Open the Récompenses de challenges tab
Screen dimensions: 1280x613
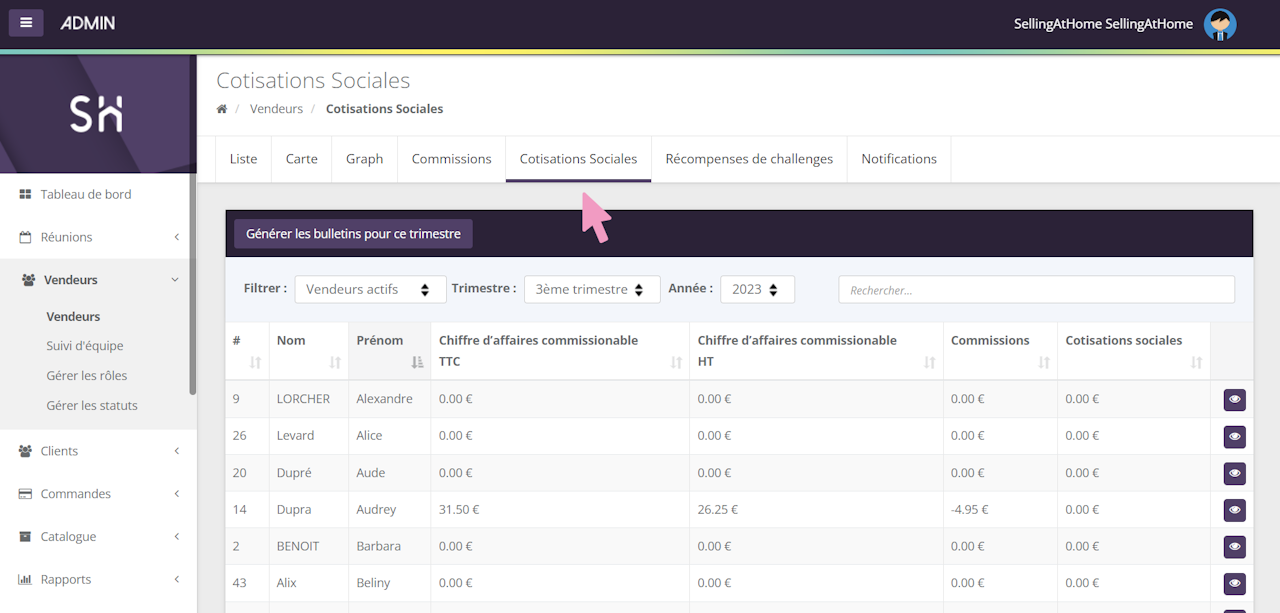coord(749,159)
